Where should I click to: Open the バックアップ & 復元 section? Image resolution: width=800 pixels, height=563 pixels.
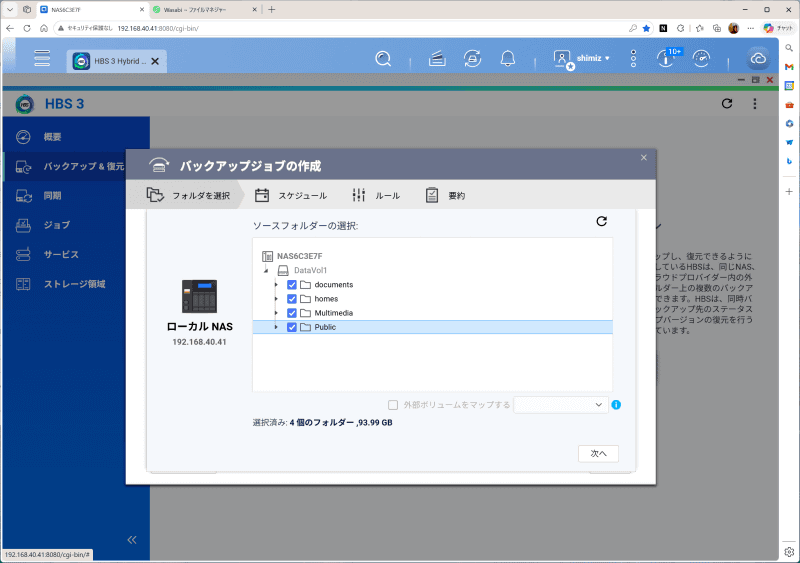(x=65, y=166)
